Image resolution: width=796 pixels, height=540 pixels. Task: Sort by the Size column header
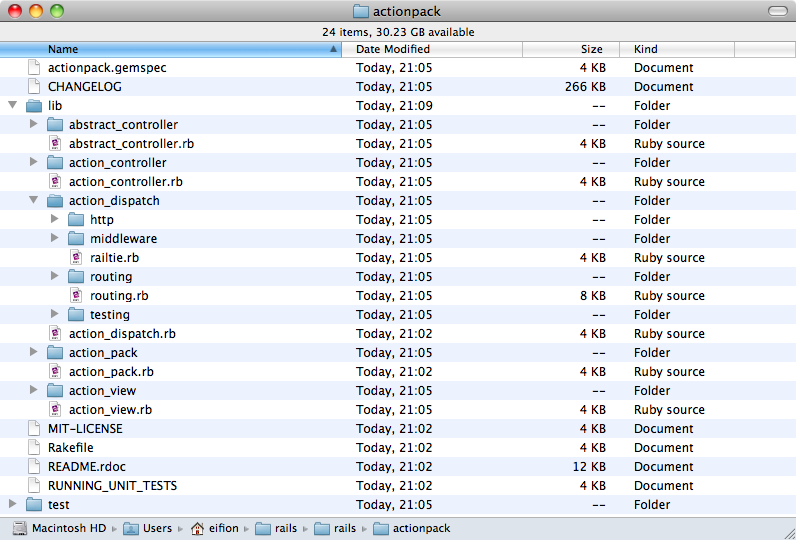[x=571, y=49]
